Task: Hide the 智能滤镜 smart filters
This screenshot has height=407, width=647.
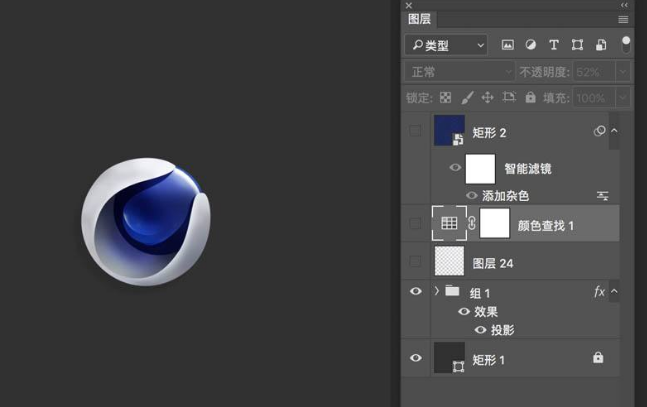Action: (455, 167)
